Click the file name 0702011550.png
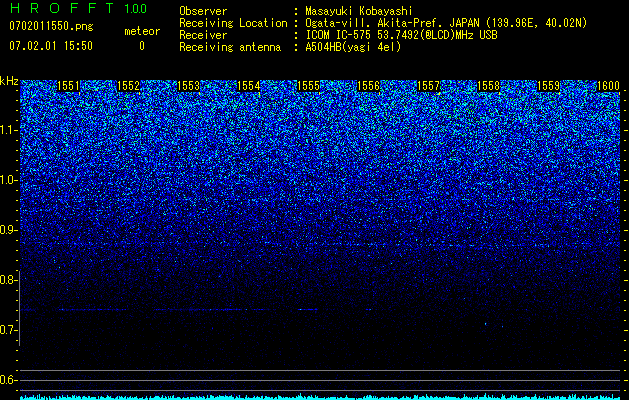The width and height of the screenshot is (629, 400). 51,26
